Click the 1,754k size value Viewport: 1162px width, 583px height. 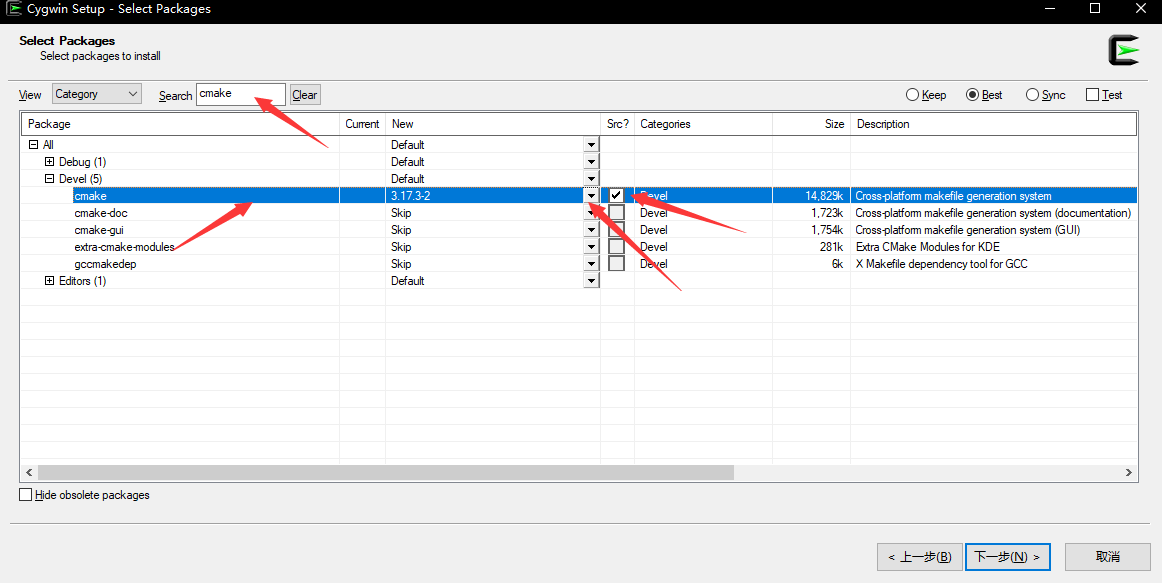[827, 230]
